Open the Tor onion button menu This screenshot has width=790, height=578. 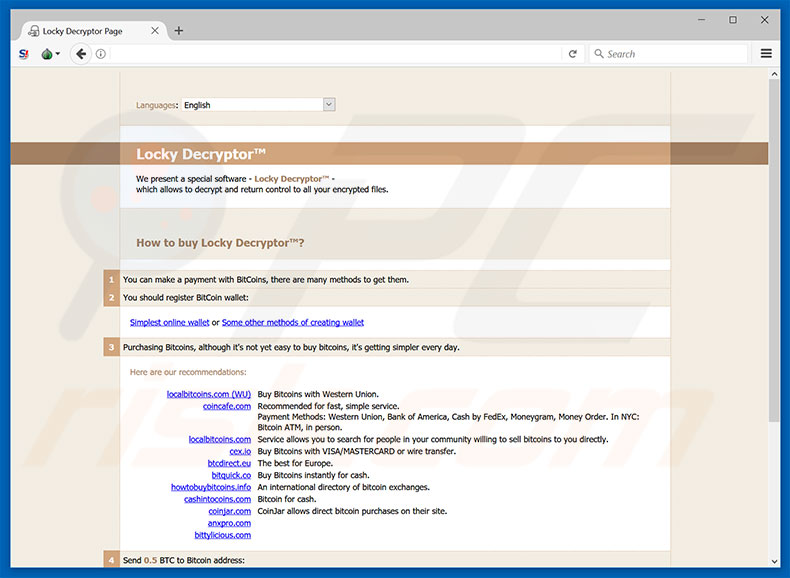[50, 54]
